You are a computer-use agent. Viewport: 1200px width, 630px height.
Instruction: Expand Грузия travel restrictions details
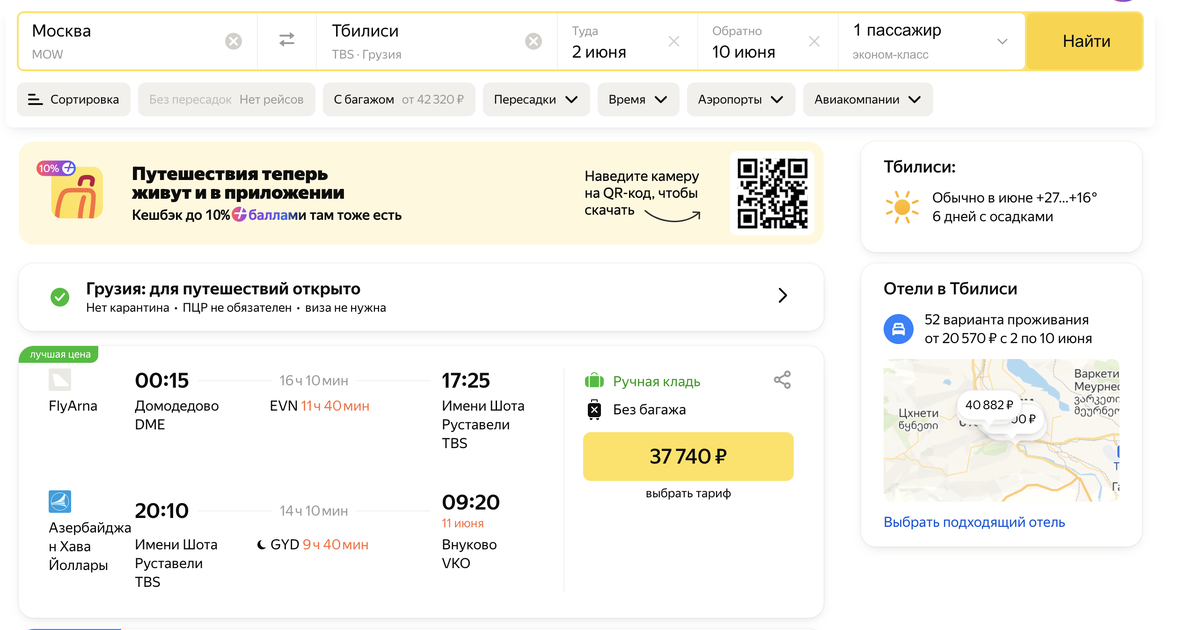click(783, 295)
